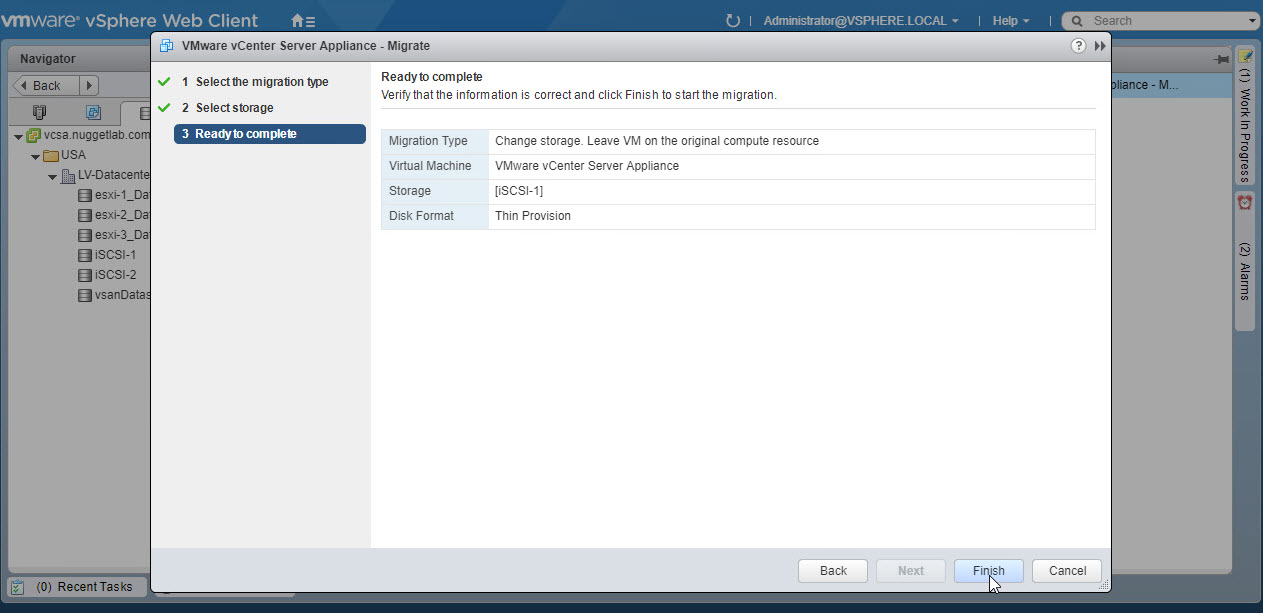The width and height of the screenshot is (1263, 613).
Task: Expand the search options dropdown arrow
Action: tap(1253, 21)
